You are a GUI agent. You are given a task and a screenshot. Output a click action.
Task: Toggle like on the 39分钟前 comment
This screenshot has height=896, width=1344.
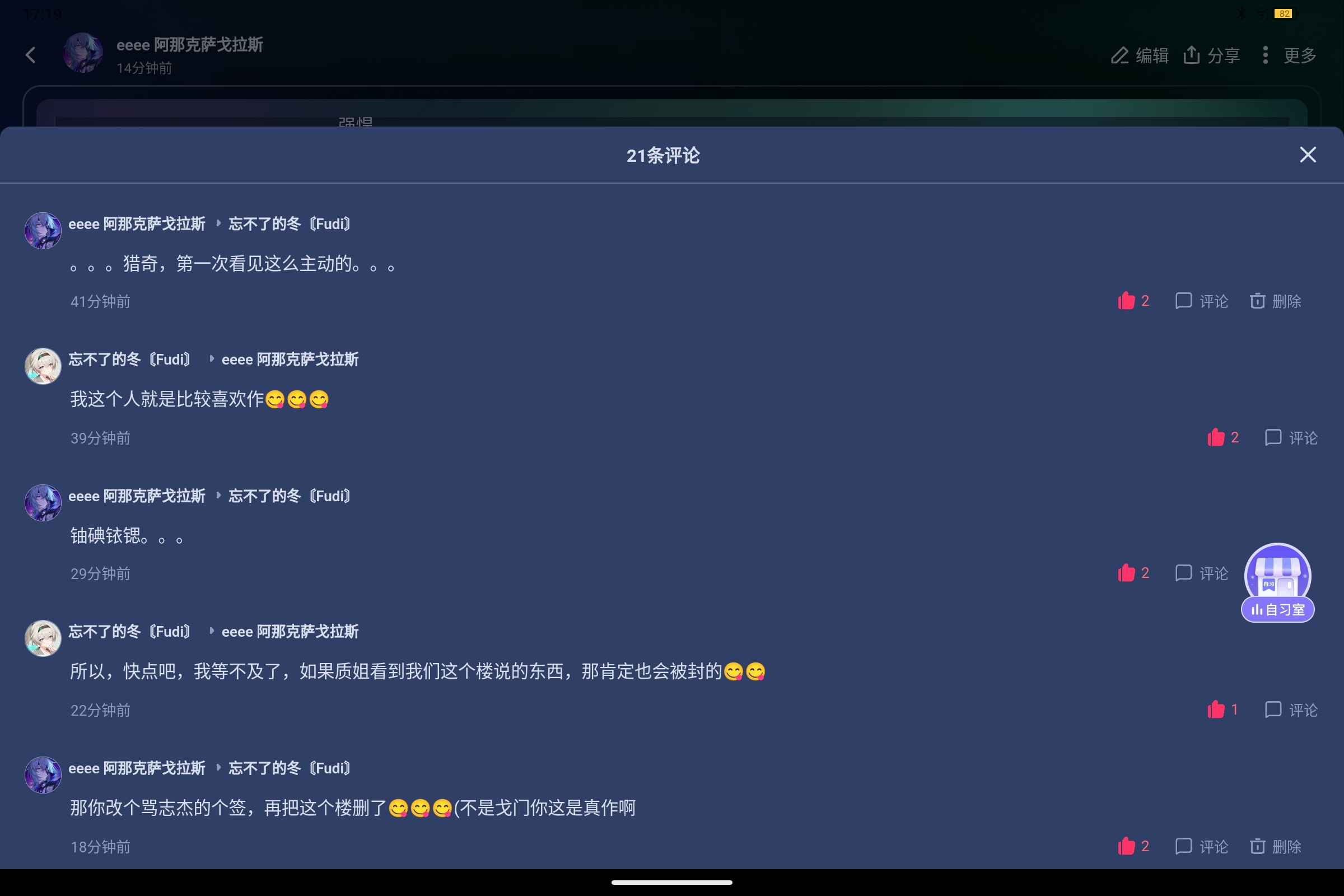(x=1223, y=437)
